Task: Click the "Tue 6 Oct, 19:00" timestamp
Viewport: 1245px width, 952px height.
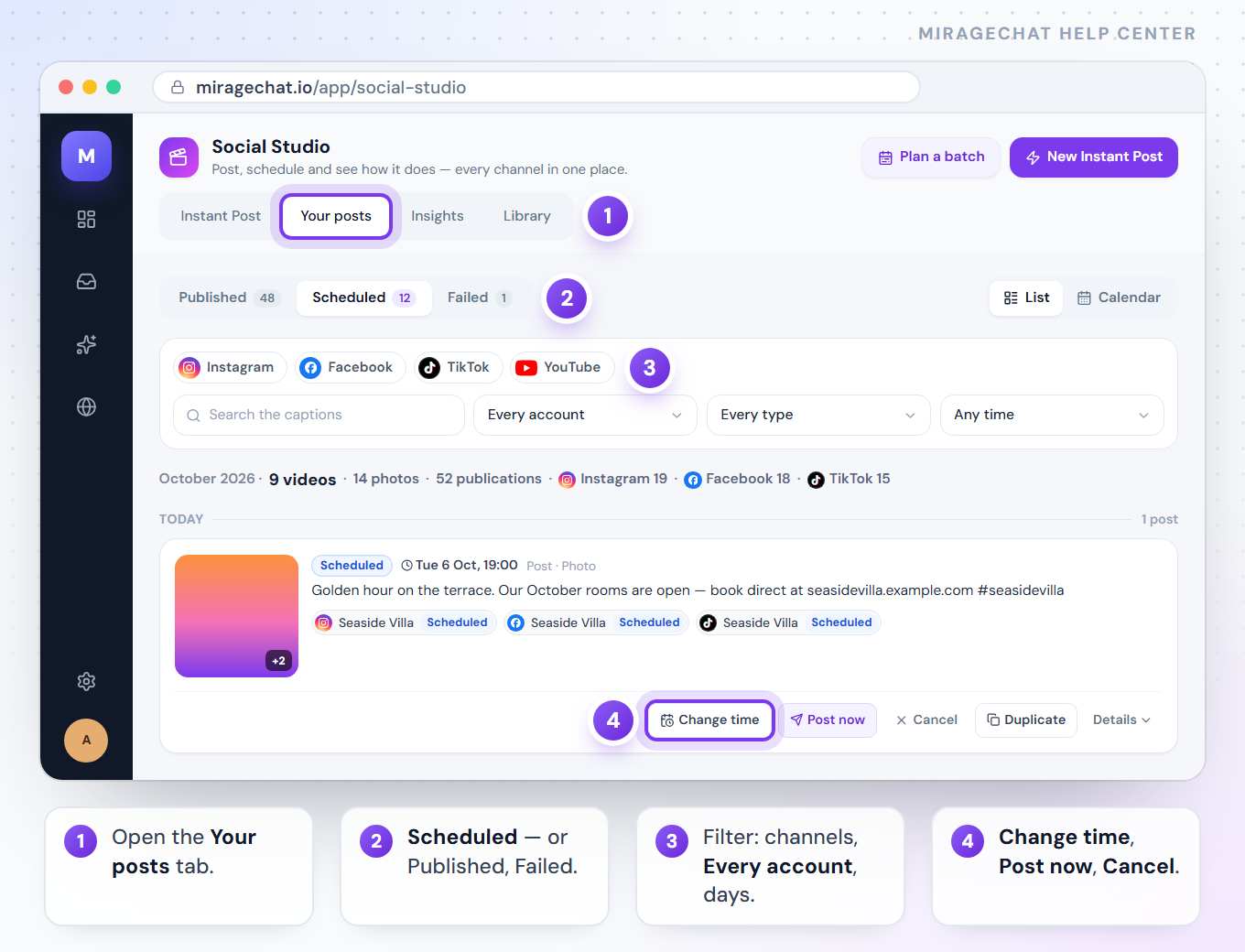Action: coord(460,566)
